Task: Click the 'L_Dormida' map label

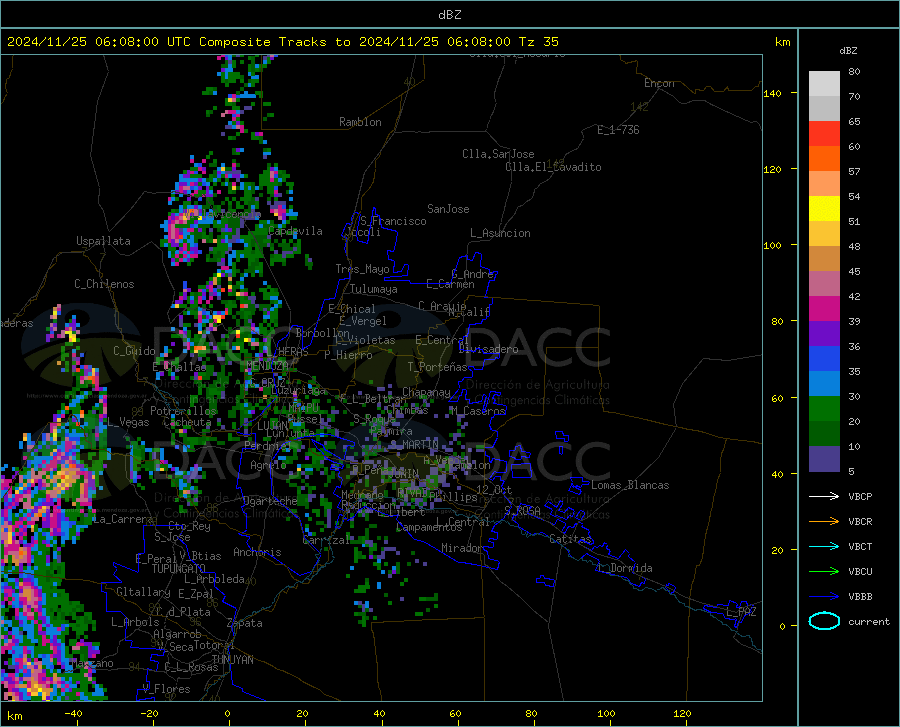Action: point(624,568)
